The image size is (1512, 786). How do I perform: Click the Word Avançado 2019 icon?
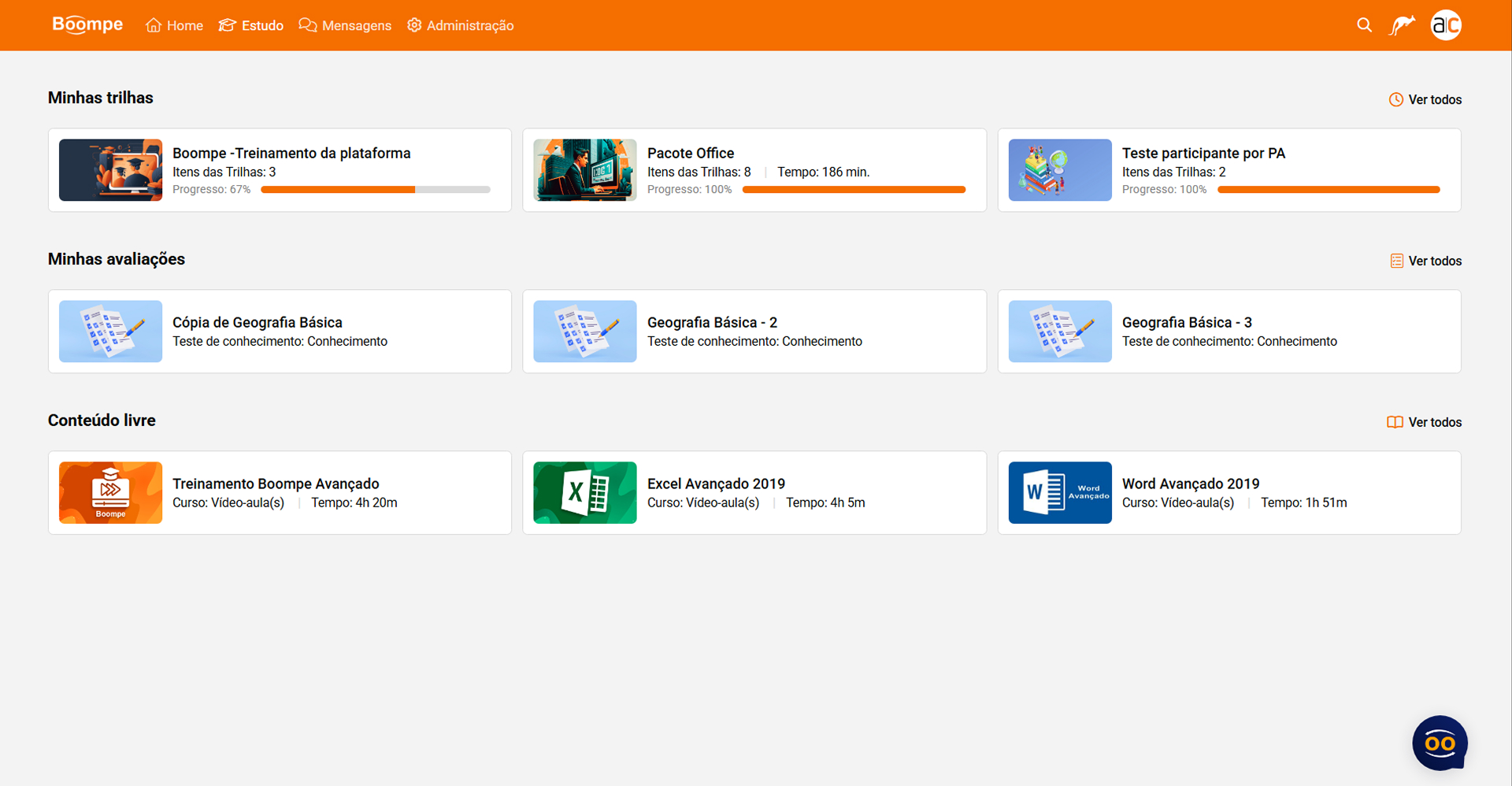pos(1059,493)
